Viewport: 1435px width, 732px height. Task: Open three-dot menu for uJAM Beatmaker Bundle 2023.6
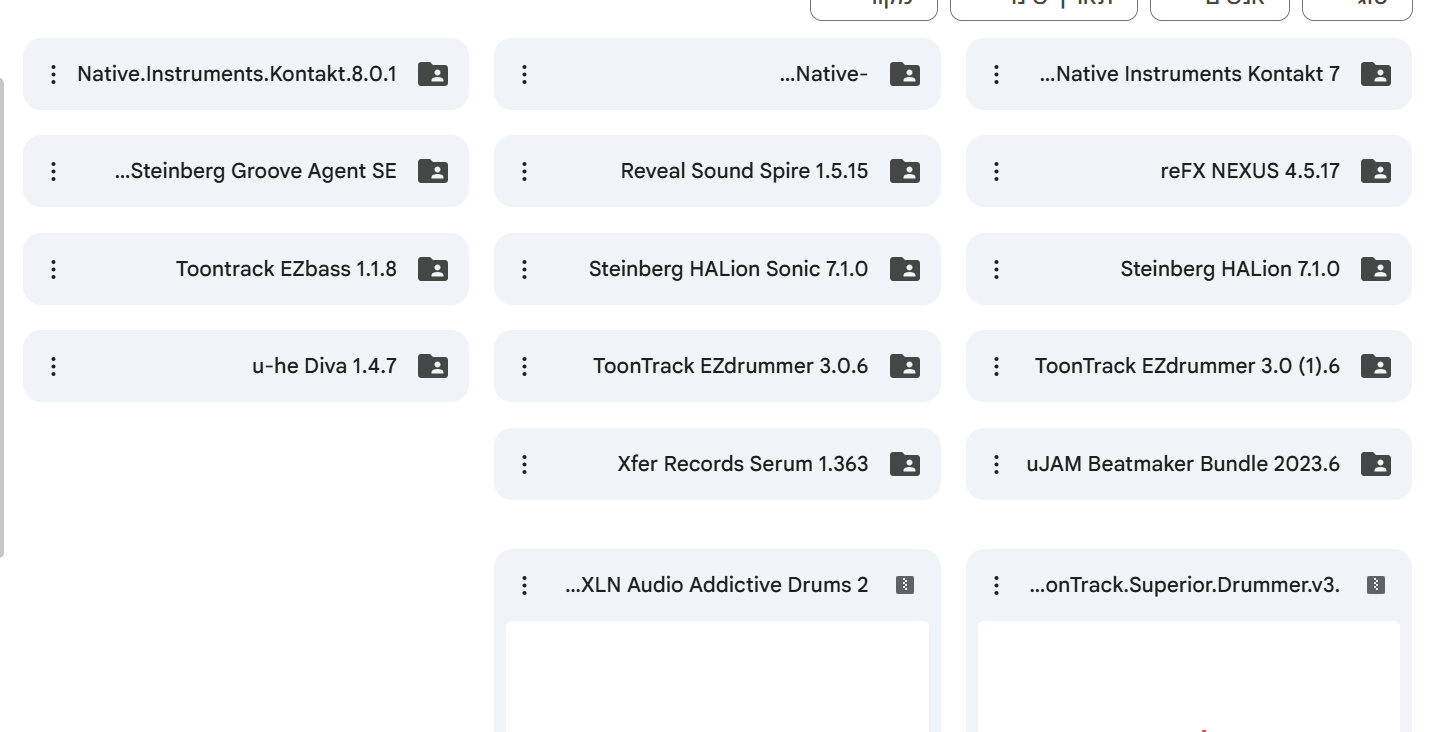click(996, 464)
